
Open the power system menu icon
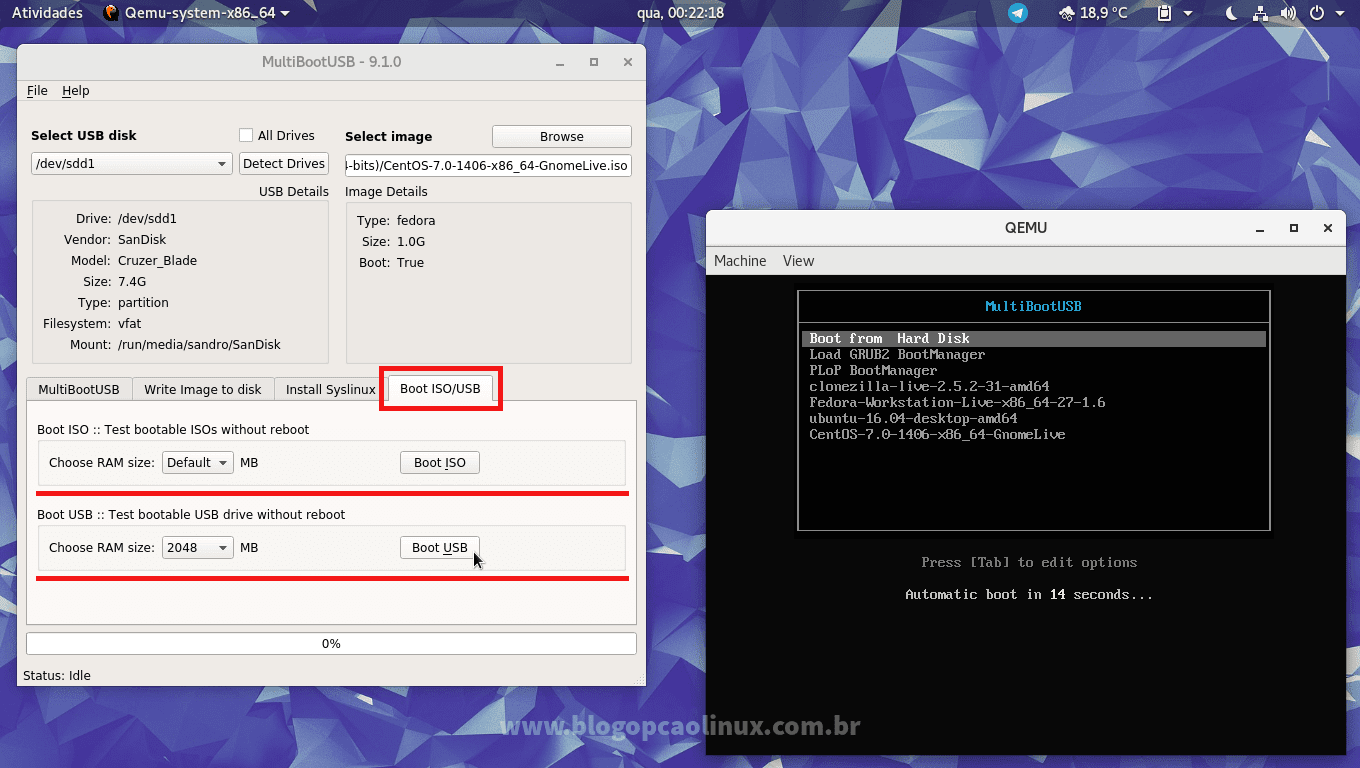(x=1316, y=13)
